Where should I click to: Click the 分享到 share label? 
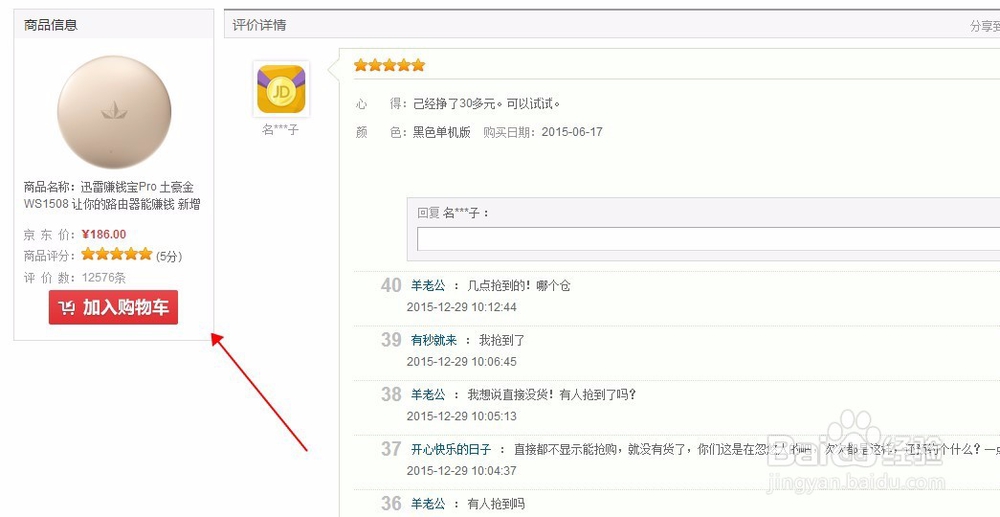pos(985,26)
